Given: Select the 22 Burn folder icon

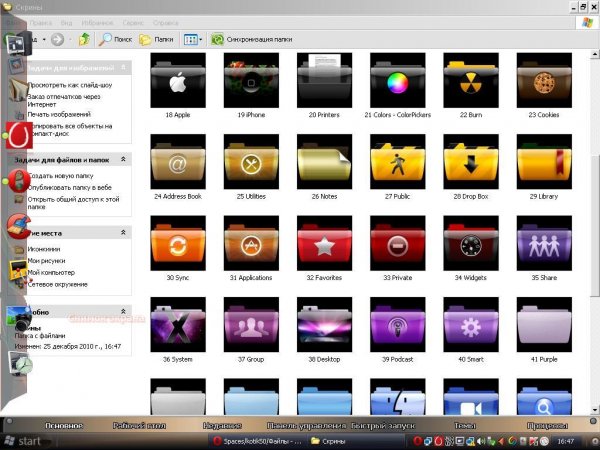Looking at the screenshot, I should click(x=471, y=80).
